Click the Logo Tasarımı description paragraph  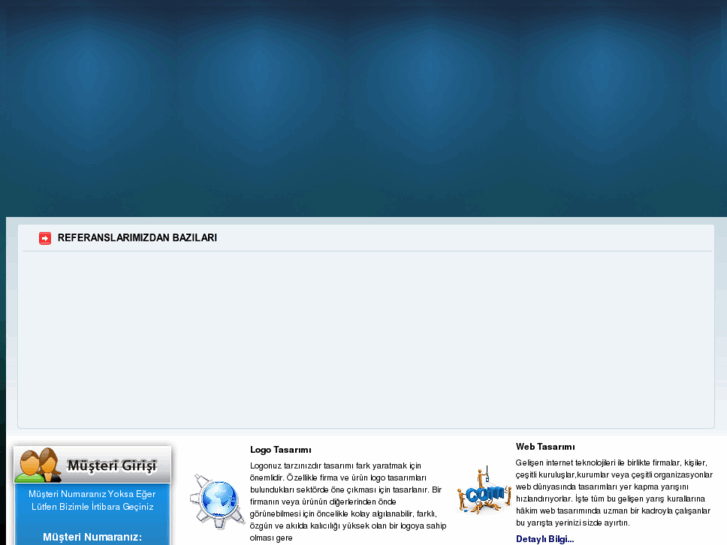click(x=348, y=502)
